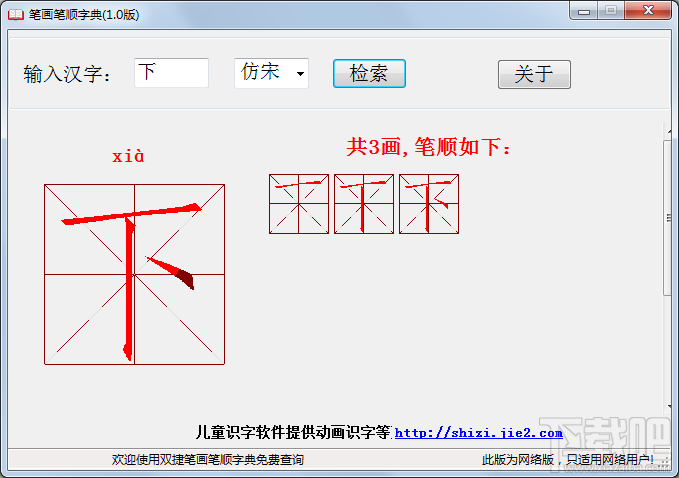Open the shizi.jie2.com hyperlink
Screen dimensions: 679x478
478,433
